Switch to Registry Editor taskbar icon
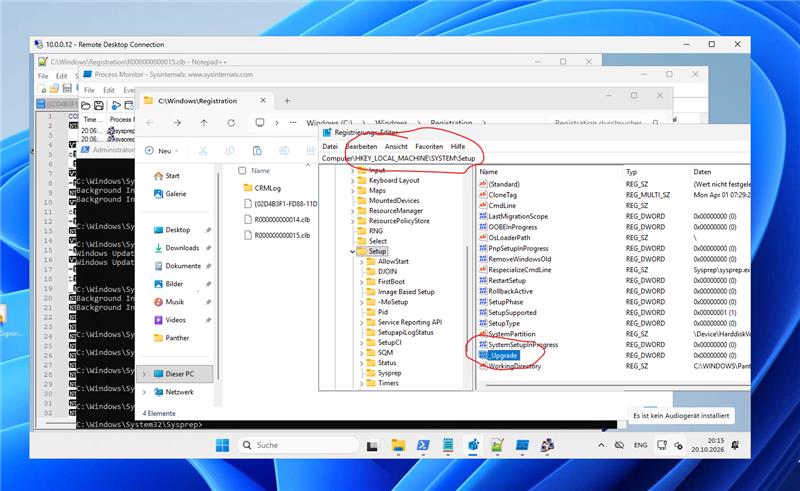Screen dimensions: 800x491 (473, 445)
